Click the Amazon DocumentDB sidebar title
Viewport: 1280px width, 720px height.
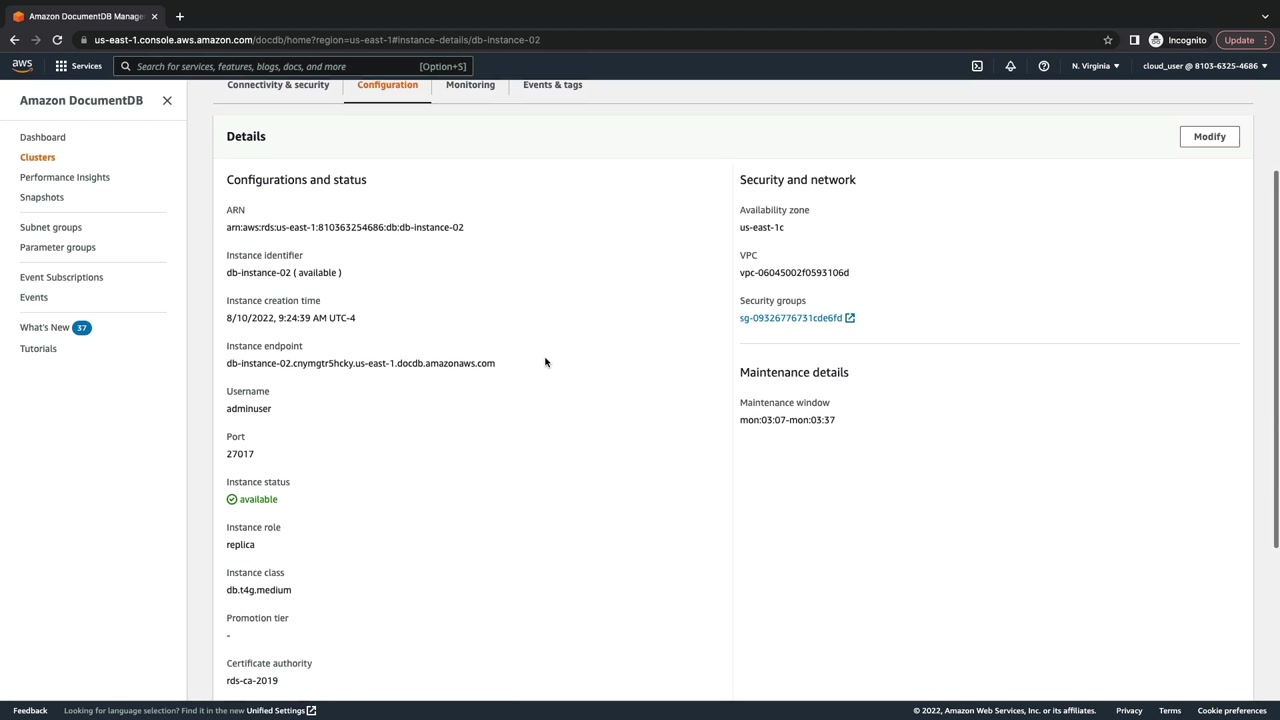[x=81, y=101]
